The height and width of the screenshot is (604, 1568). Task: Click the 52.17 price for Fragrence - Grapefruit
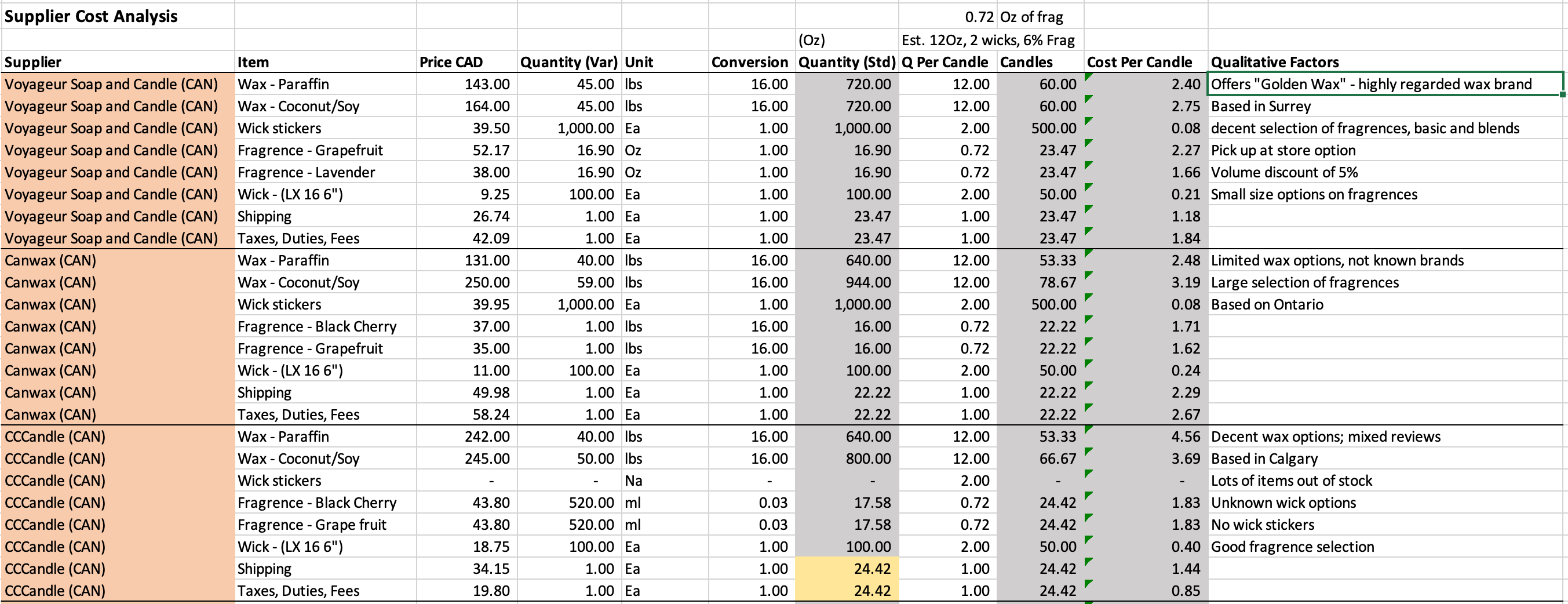467,150
